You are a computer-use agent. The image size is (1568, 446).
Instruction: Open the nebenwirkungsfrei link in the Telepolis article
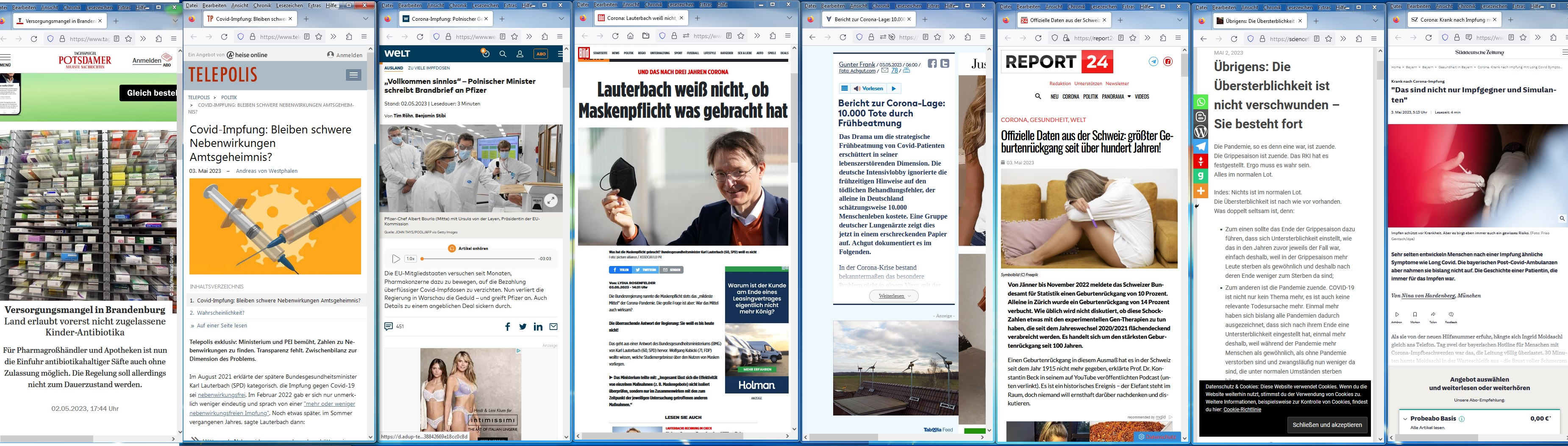click(x=221, y=395)
